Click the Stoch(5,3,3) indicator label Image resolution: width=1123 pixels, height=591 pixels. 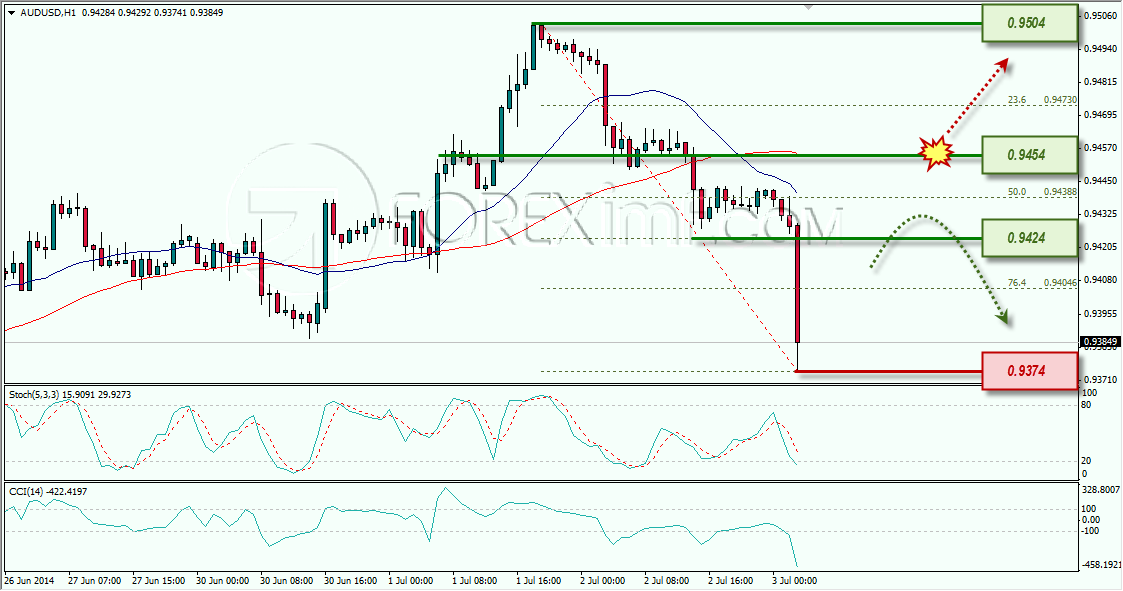[69, 395]
